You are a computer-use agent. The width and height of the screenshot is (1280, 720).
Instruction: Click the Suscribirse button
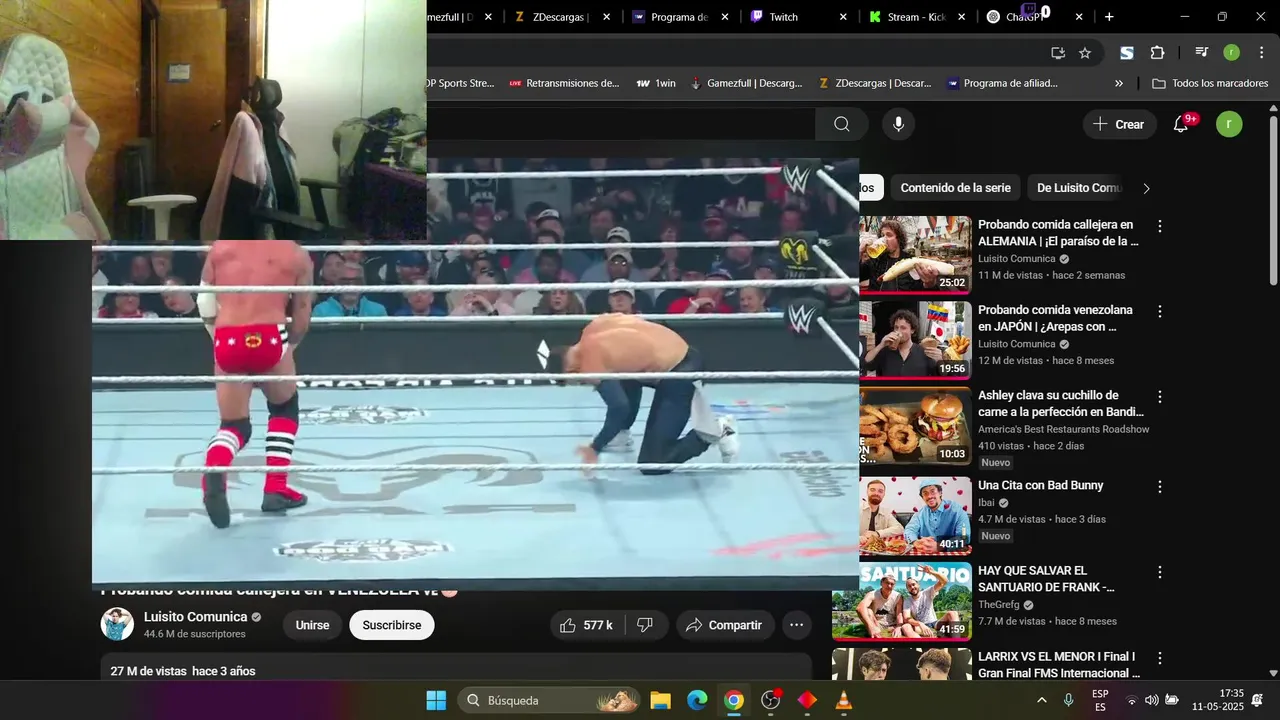392,625
